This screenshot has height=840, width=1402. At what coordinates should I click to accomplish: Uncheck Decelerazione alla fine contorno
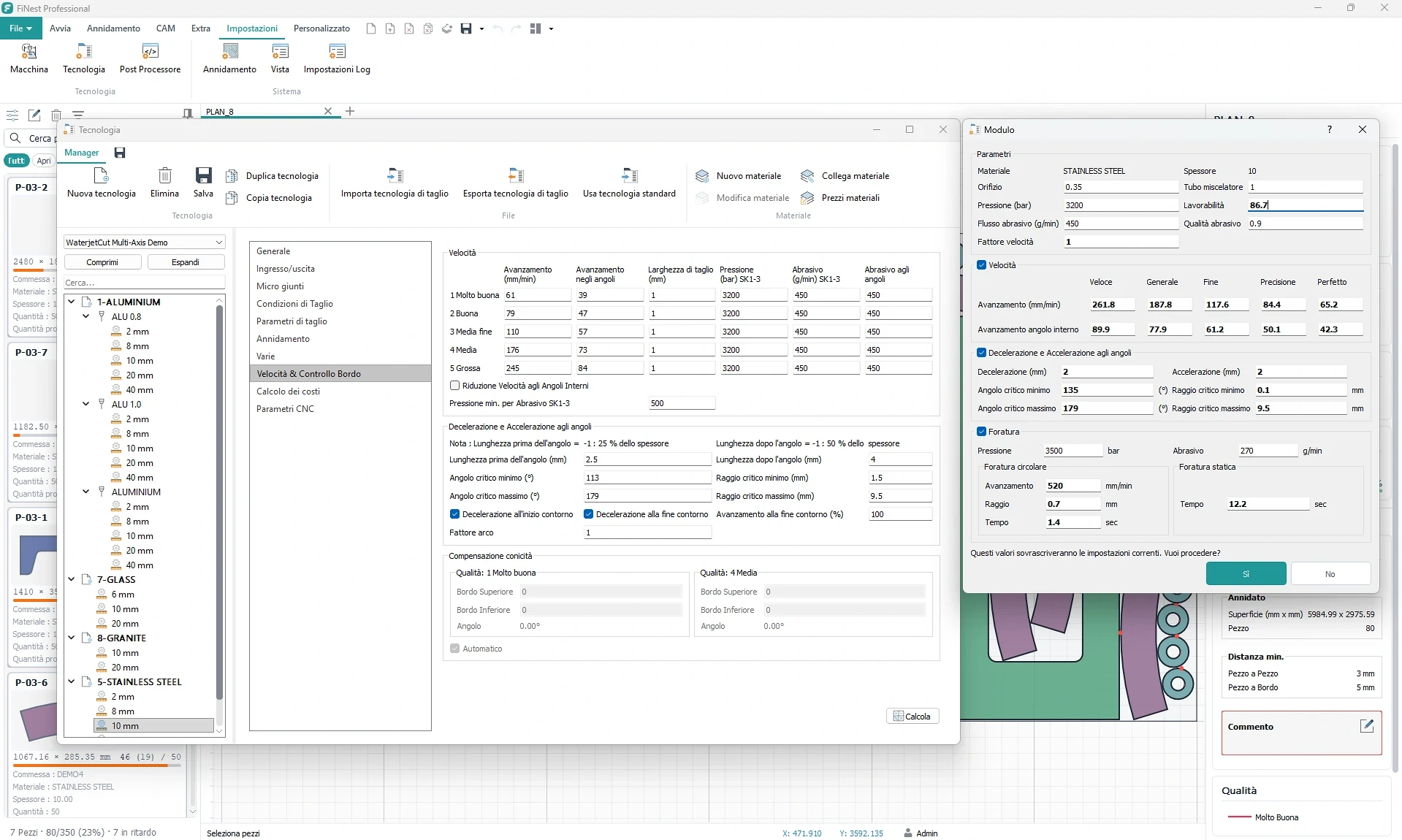(x=588, y=514)
